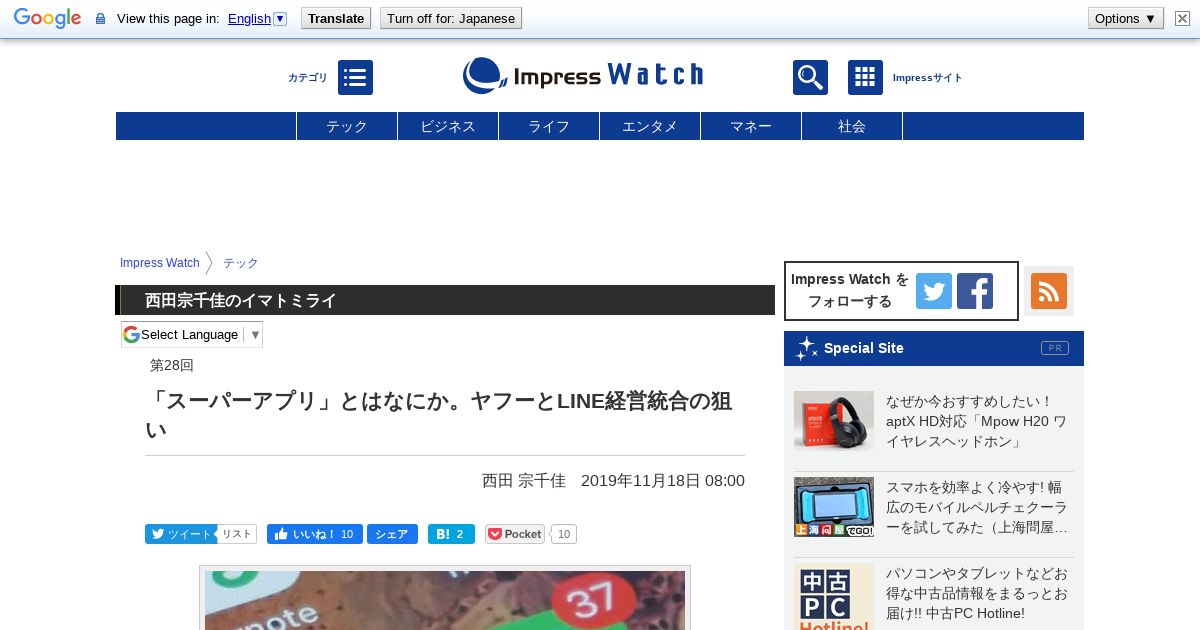Screen dimensions: 1200x630
Task: Open the English language dropdown arrow
Action: pyautogui.click(x=280, y=18)
